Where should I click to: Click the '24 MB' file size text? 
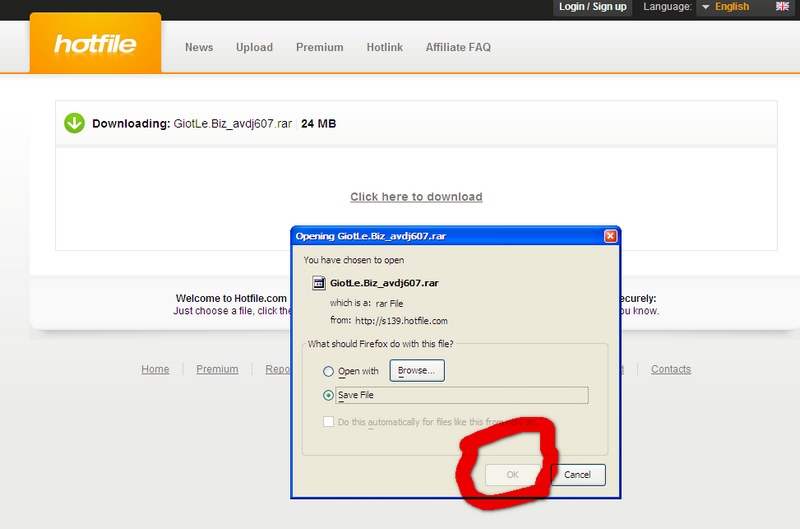coord(318,124)
